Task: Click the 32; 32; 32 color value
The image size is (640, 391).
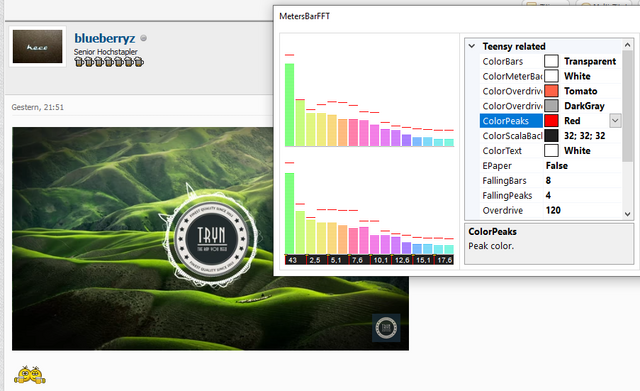Action: pos(584,136)
